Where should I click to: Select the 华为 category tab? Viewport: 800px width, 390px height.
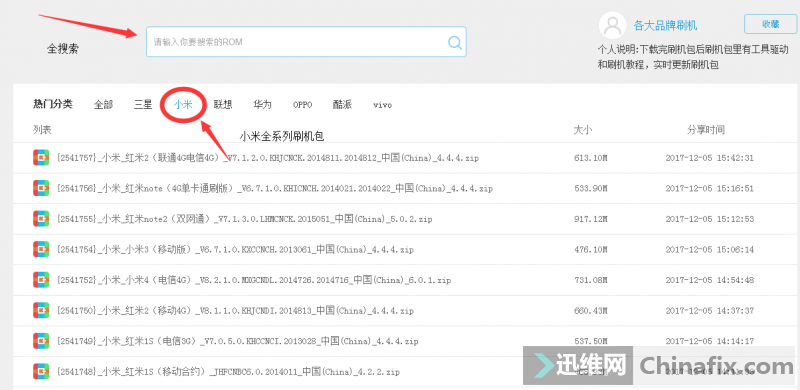click(262, 105)
